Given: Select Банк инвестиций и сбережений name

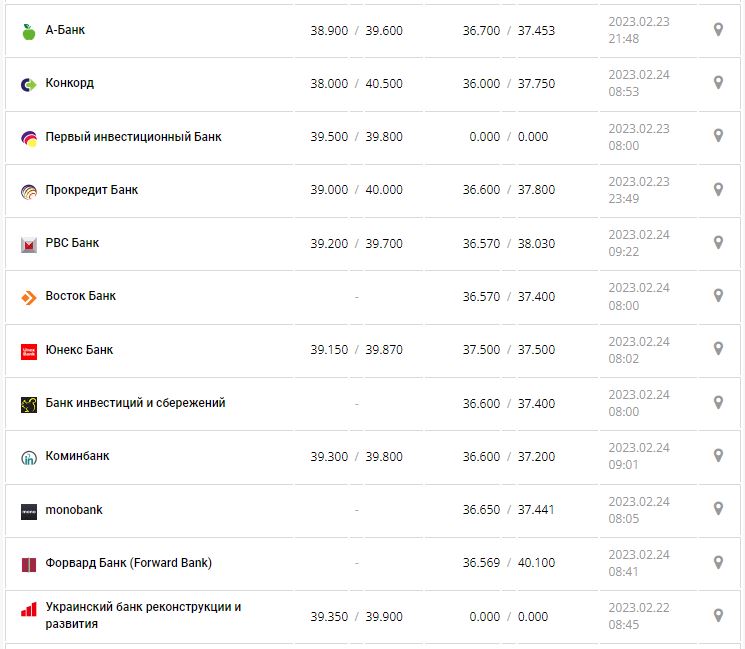Looking at the screenshot, I should pyautogui.click(x=135, y=403).
